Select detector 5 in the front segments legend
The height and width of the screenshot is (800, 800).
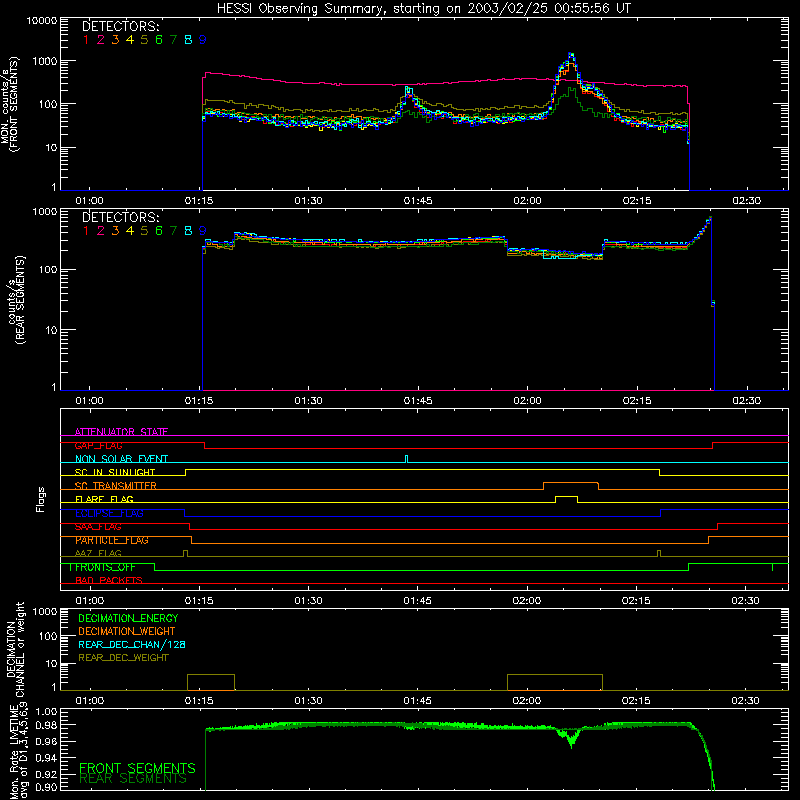click(144, 40)
